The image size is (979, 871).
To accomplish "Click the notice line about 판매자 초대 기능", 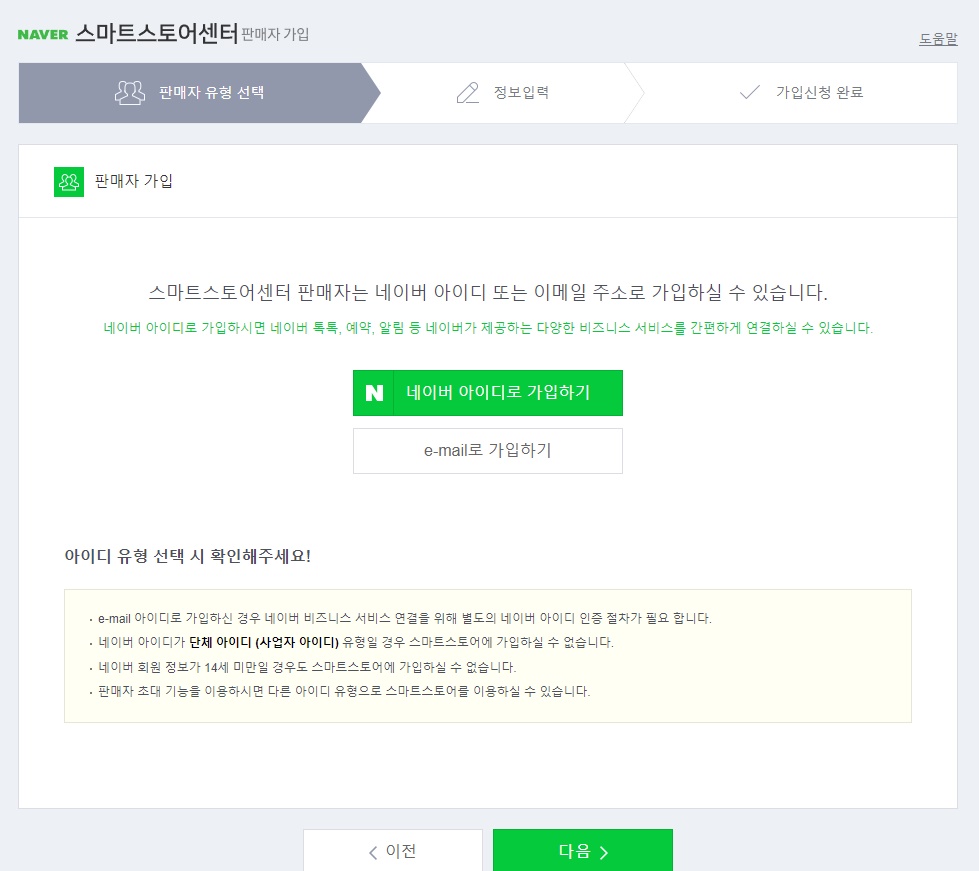I will click(344, 691).
